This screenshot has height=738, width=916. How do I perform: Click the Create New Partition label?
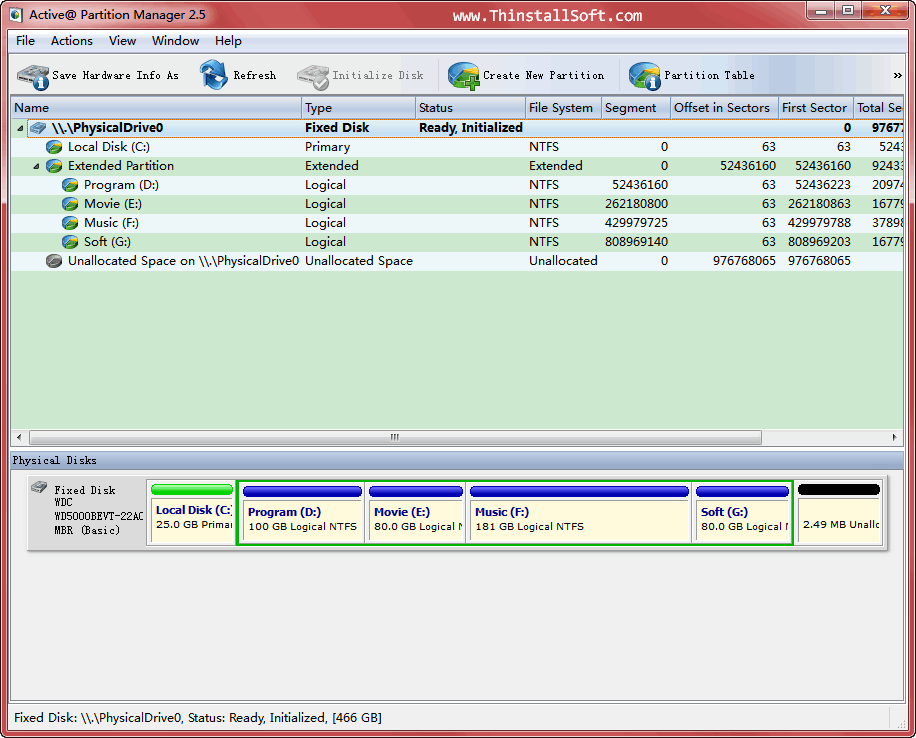[x=543, y=75]
